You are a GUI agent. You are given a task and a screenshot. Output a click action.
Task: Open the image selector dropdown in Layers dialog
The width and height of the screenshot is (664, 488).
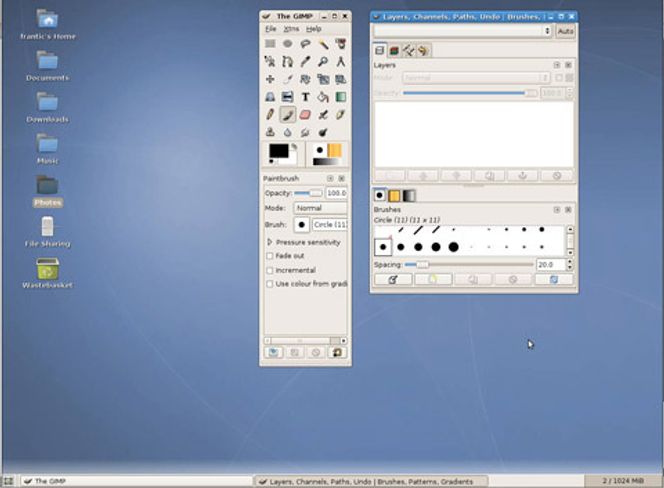[x=462, y=31]
